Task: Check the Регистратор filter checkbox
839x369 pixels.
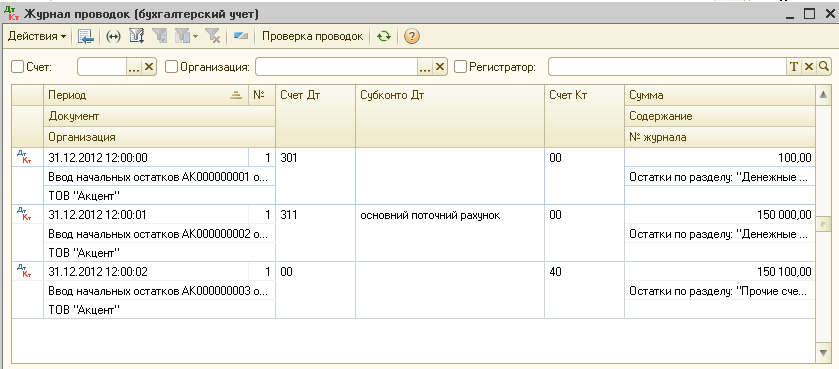Action: tap(461, 67)
